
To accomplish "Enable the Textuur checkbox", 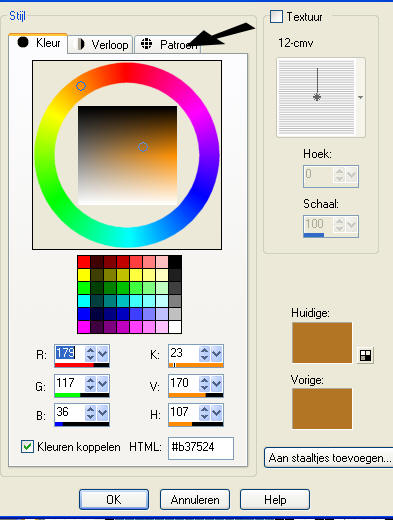I will pos(276,16).
